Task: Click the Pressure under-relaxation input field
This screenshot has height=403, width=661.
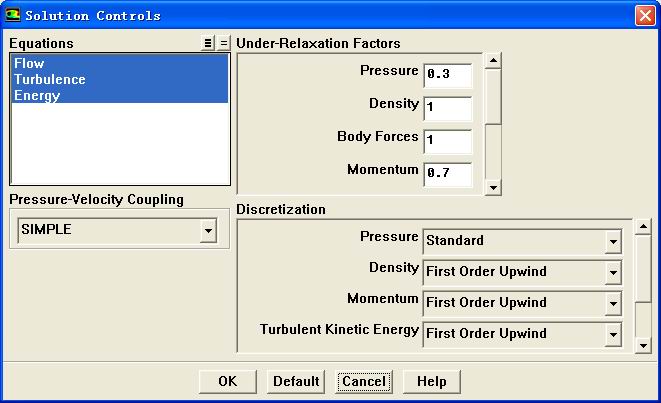Action: point(447,74)
